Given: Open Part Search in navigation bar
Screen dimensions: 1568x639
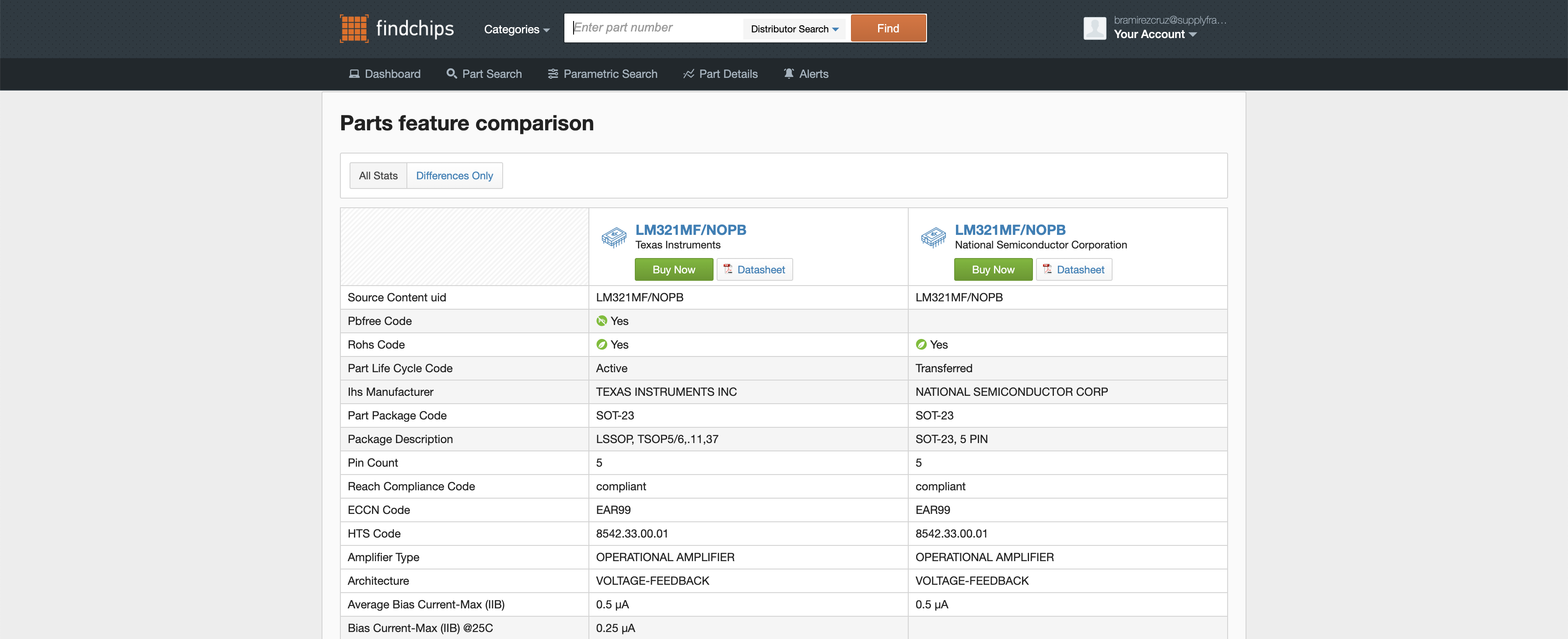Looking at the screenshot, I should click(484, 73).
